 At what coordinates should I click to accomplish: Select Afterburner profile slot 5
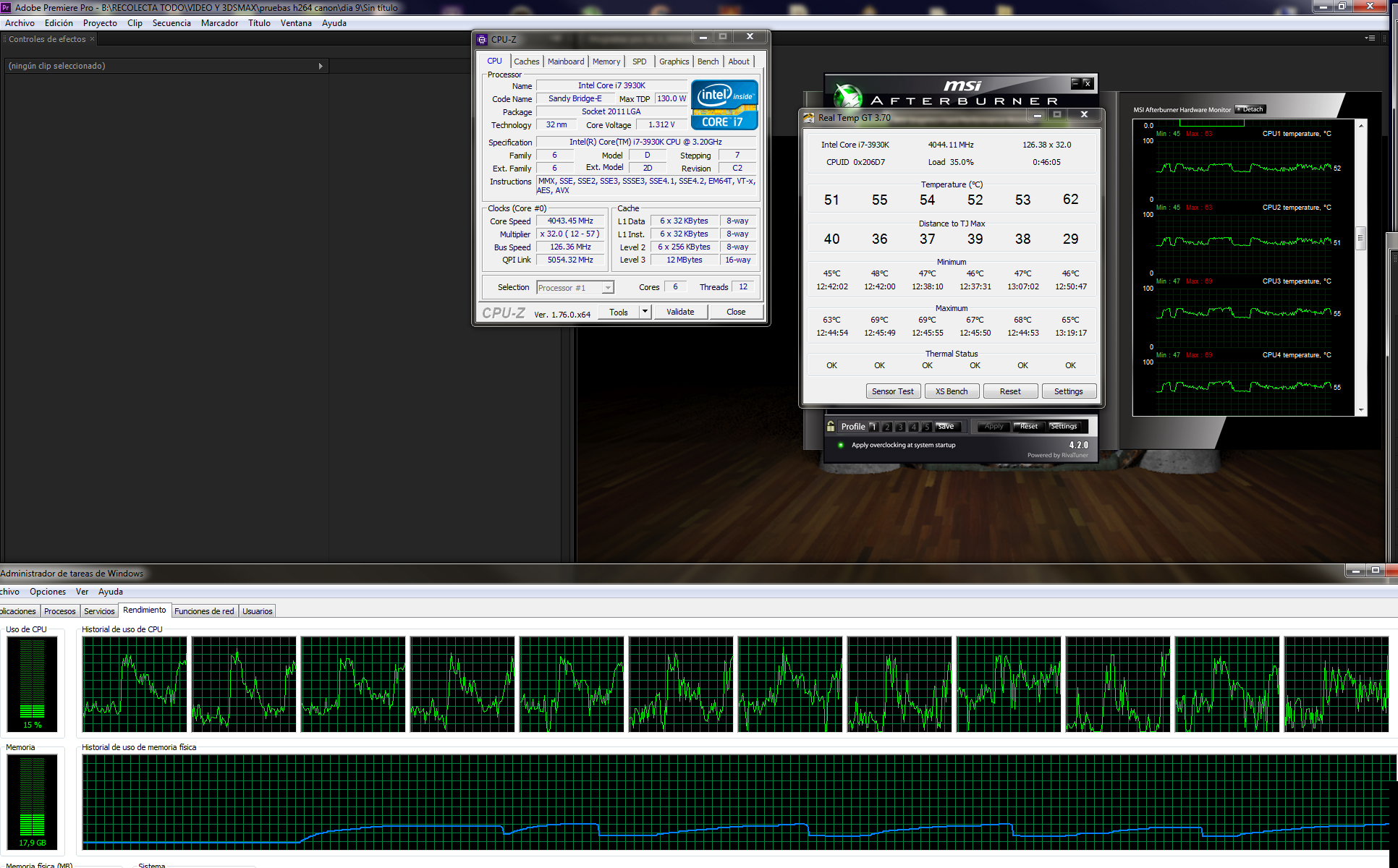926,427
